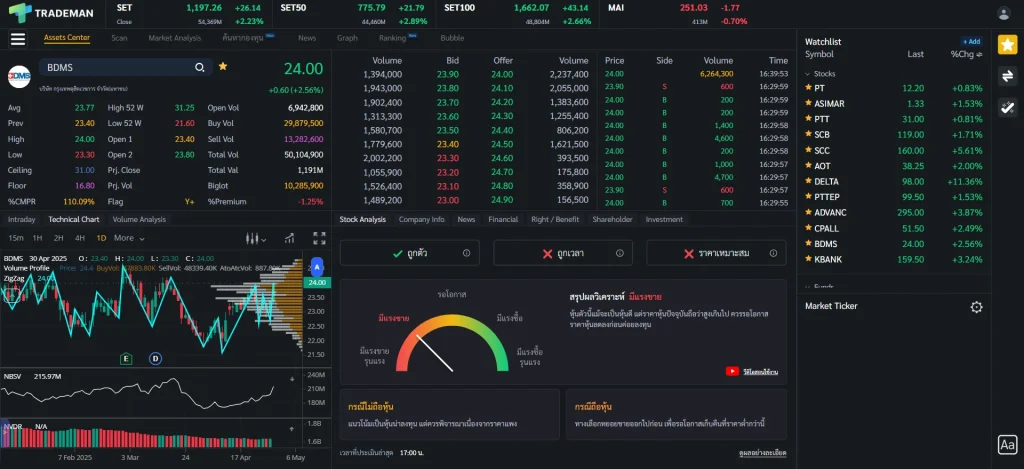Click the yellow star sidebar icon
Viewport: 1024px width, 469px height.
coord(1007,44)
